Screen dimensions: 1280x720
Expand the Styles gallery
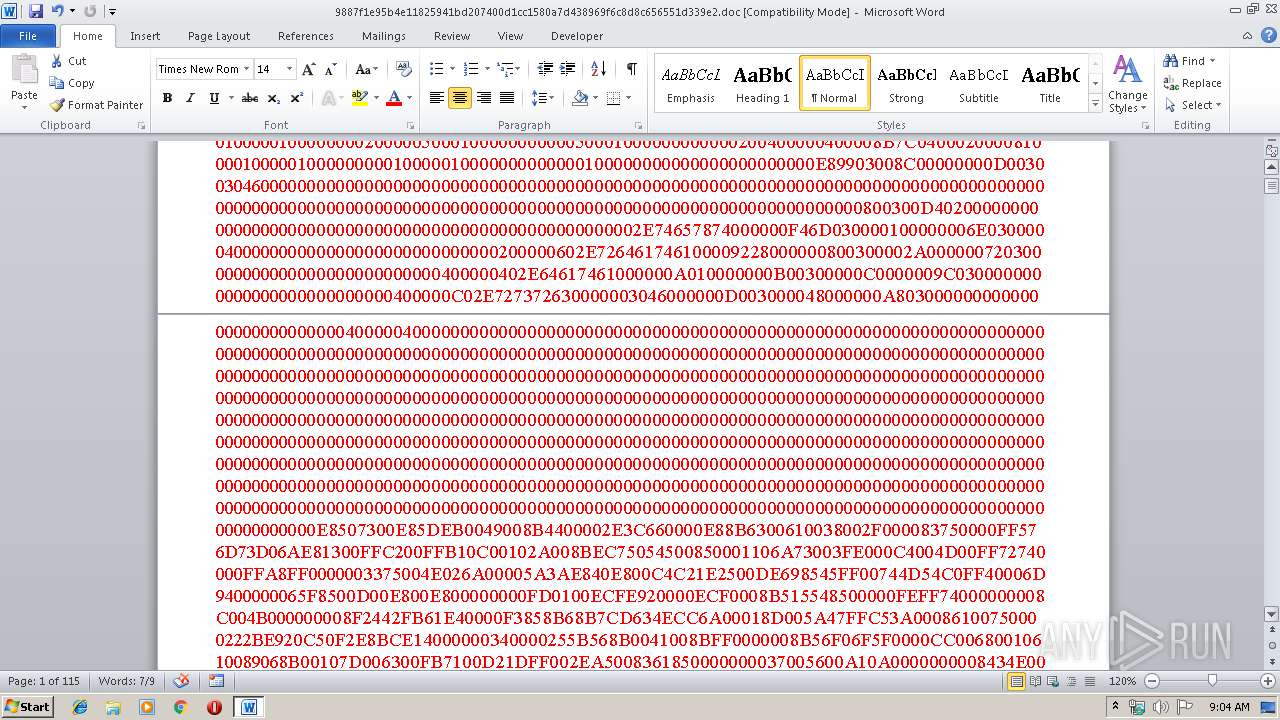(x=1095, y=104)
